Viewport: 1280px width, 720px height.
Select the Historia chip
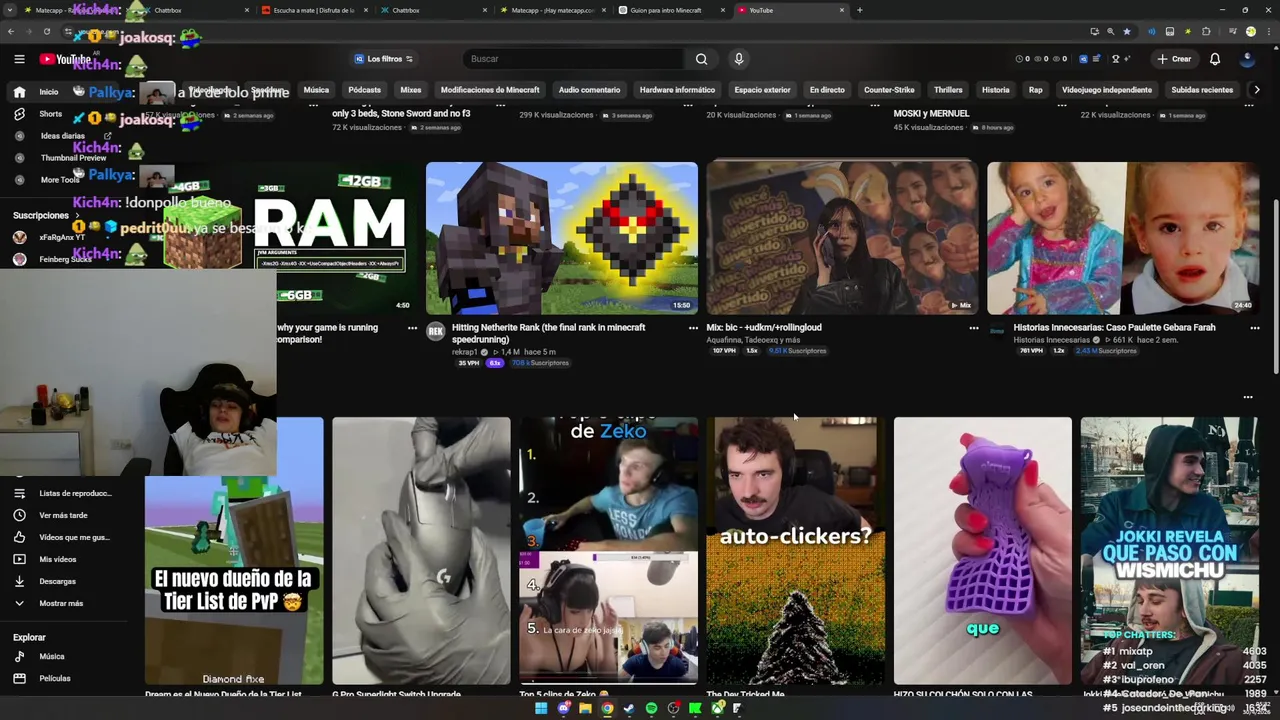pos(995,90)
